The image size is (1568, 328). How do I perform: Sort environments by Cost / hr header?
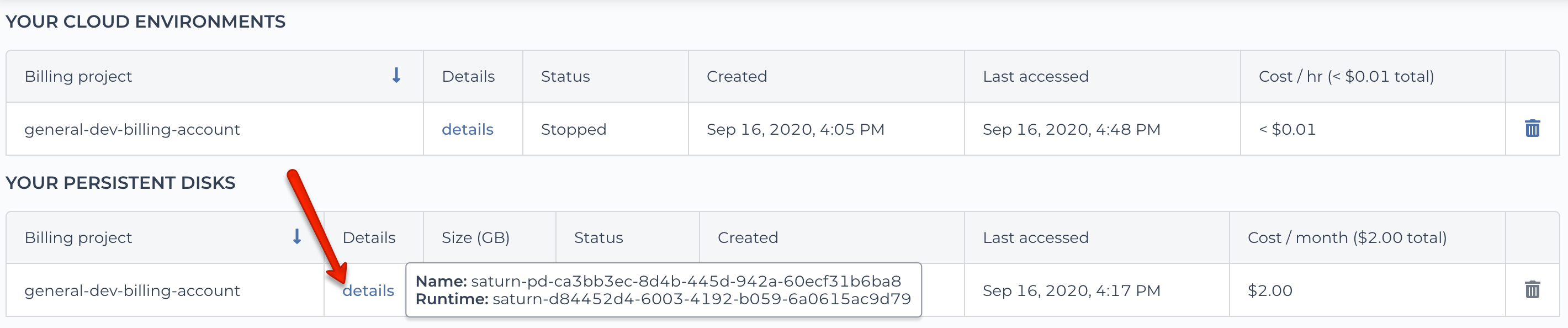(x=1346, y=76)
